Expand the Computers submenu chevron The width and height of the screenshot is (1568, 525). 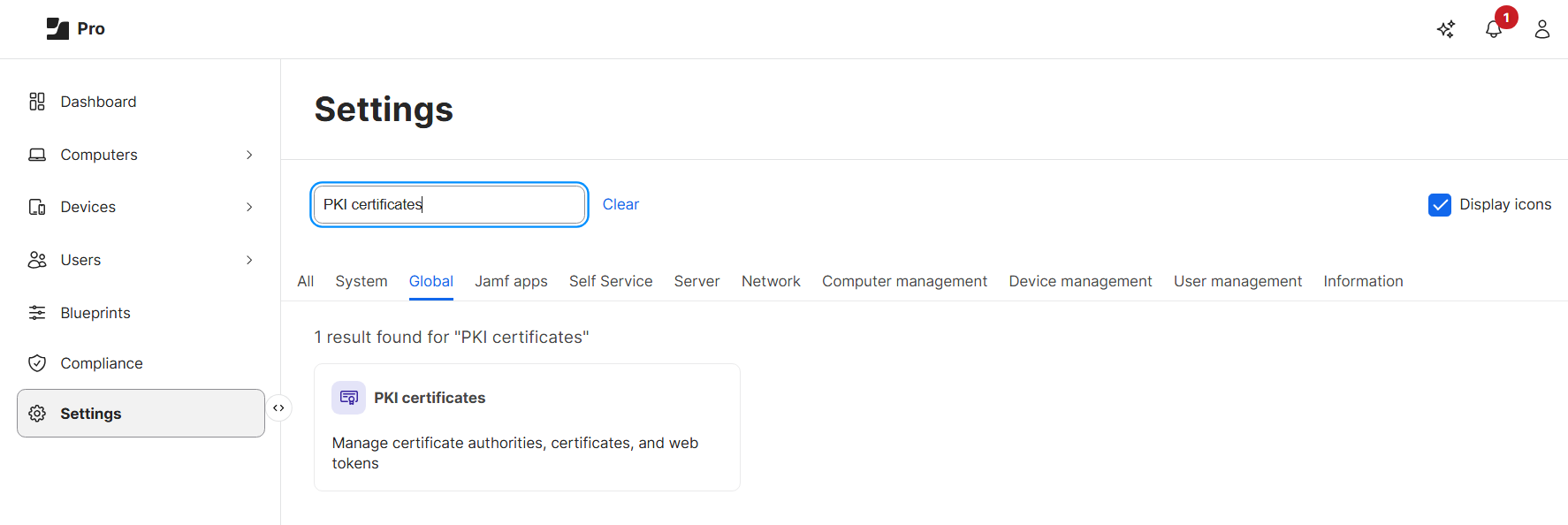[x=249, y=155]
